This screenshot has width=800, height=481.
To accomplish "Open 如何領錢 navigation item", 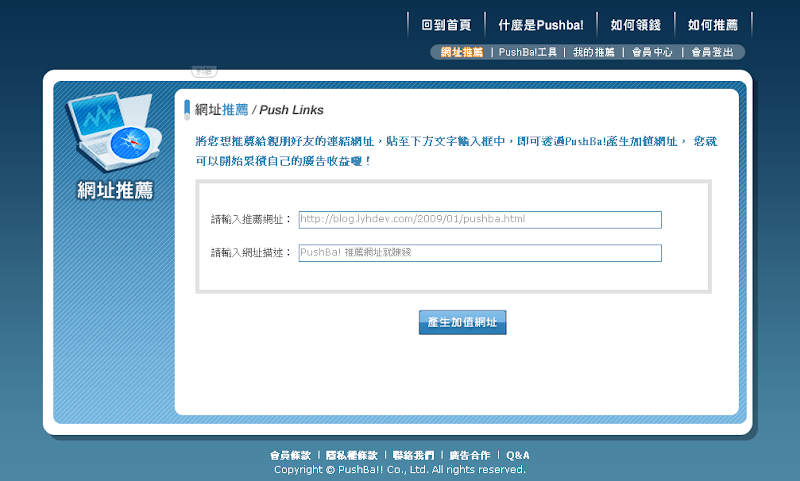I will [x=635, y=25].
